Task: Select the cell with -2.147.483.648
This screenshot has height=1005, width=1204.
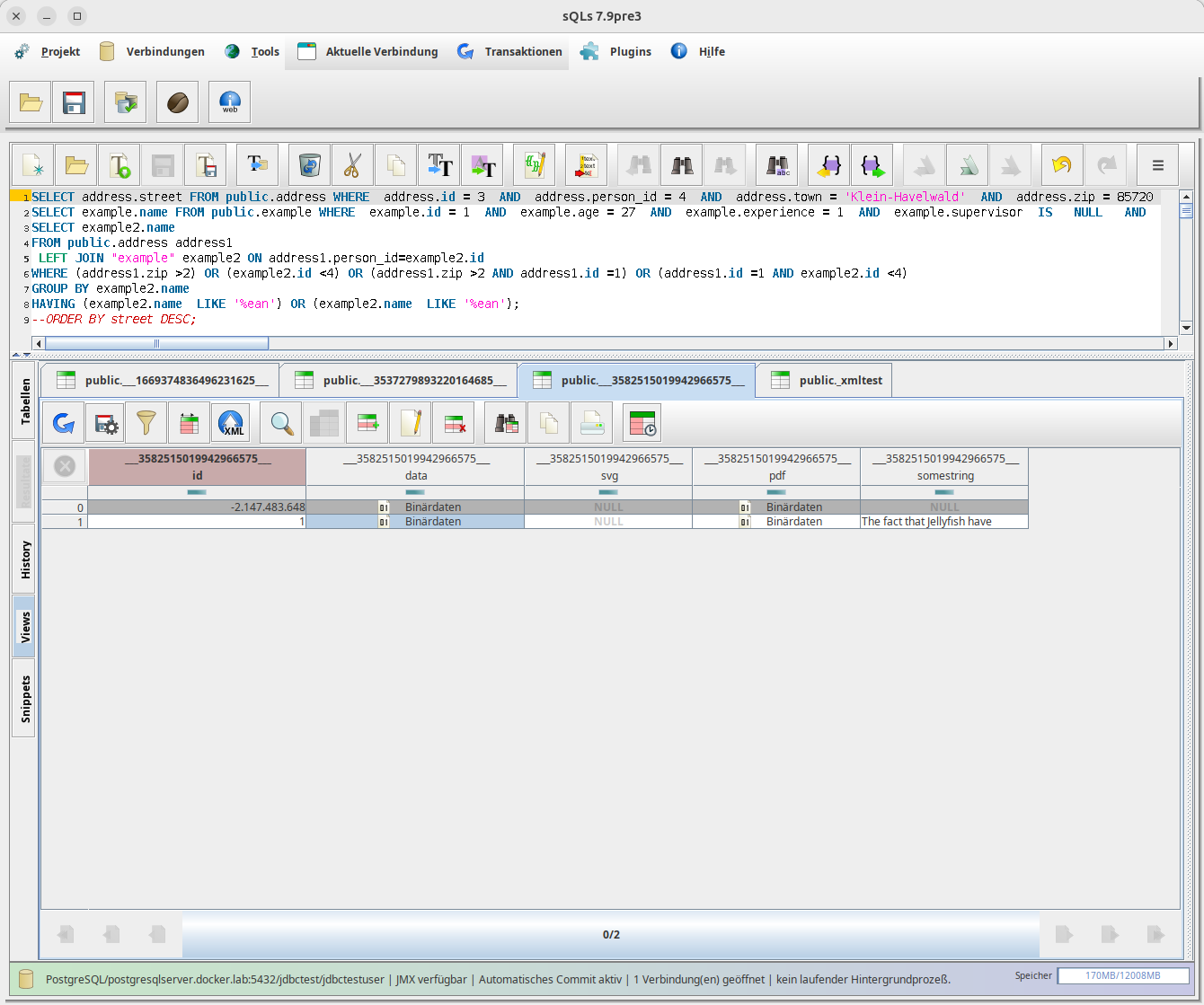Action: [x=198, y=507]
